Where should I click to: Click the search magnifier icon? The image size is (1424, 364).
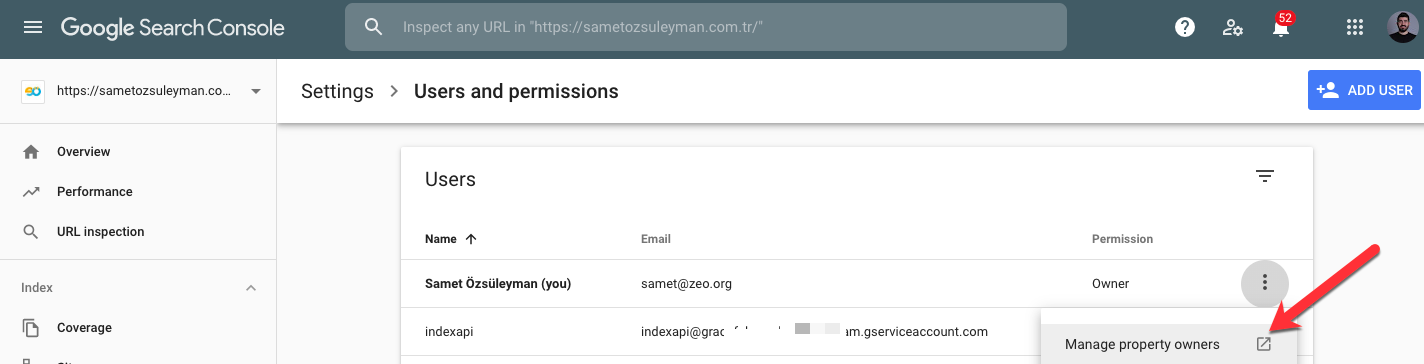[x=374, y=28]
